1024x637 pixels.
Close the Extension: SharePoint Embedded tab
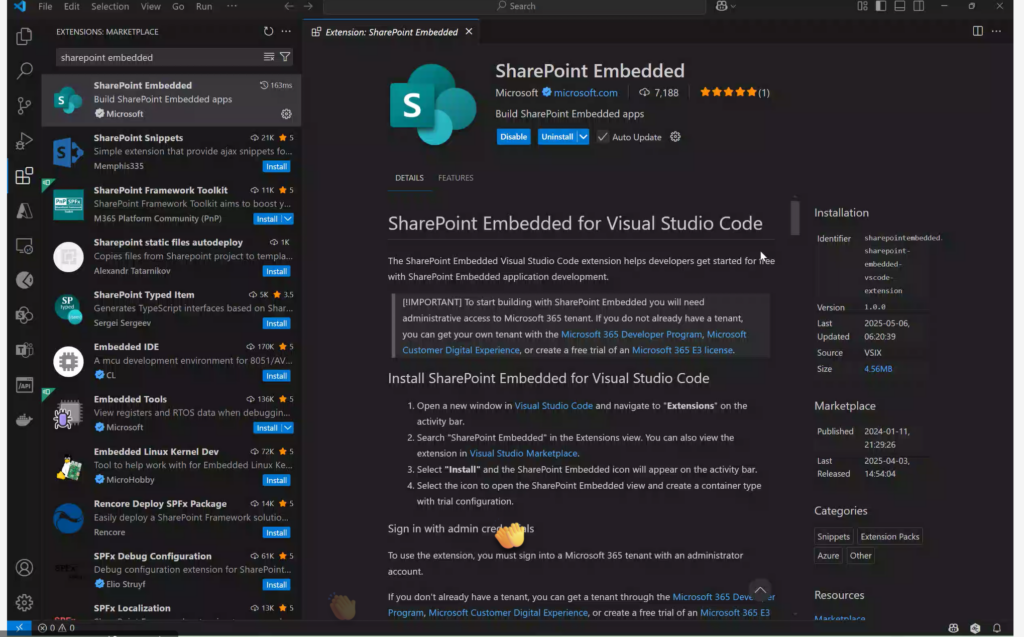click(469, 31)
